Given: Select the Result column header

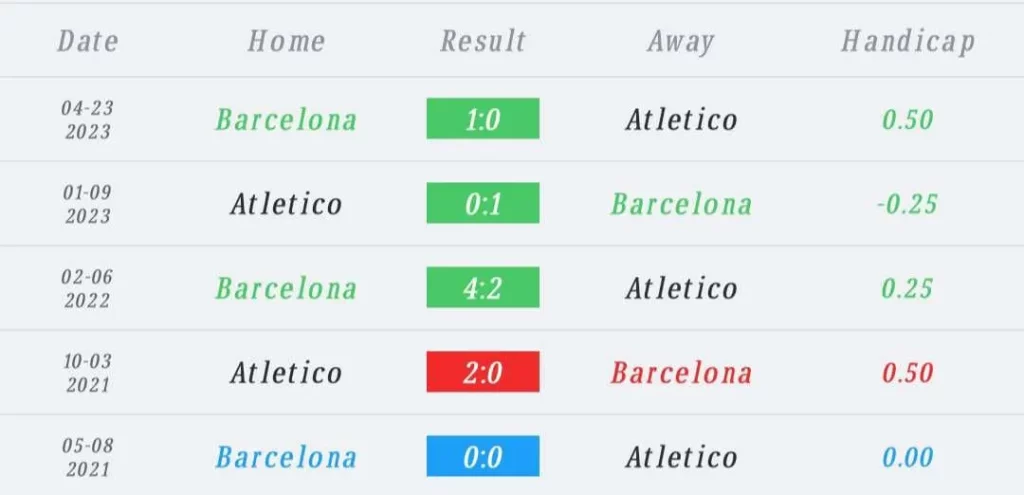Looking at the screenshot, I should point(483,40).
